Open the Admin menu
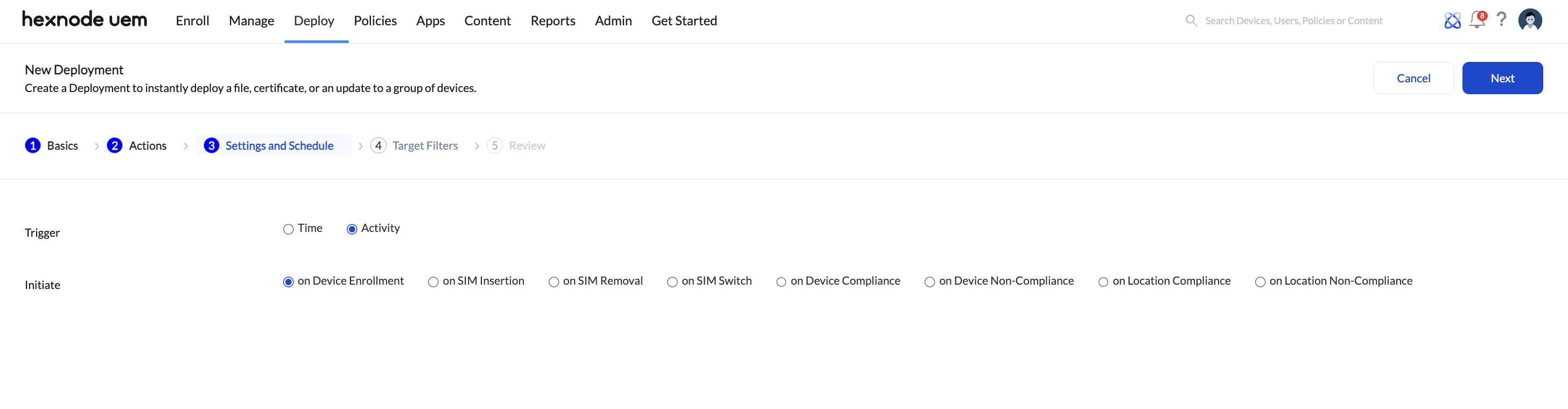 pyautogui.click(x=613, y=20)
